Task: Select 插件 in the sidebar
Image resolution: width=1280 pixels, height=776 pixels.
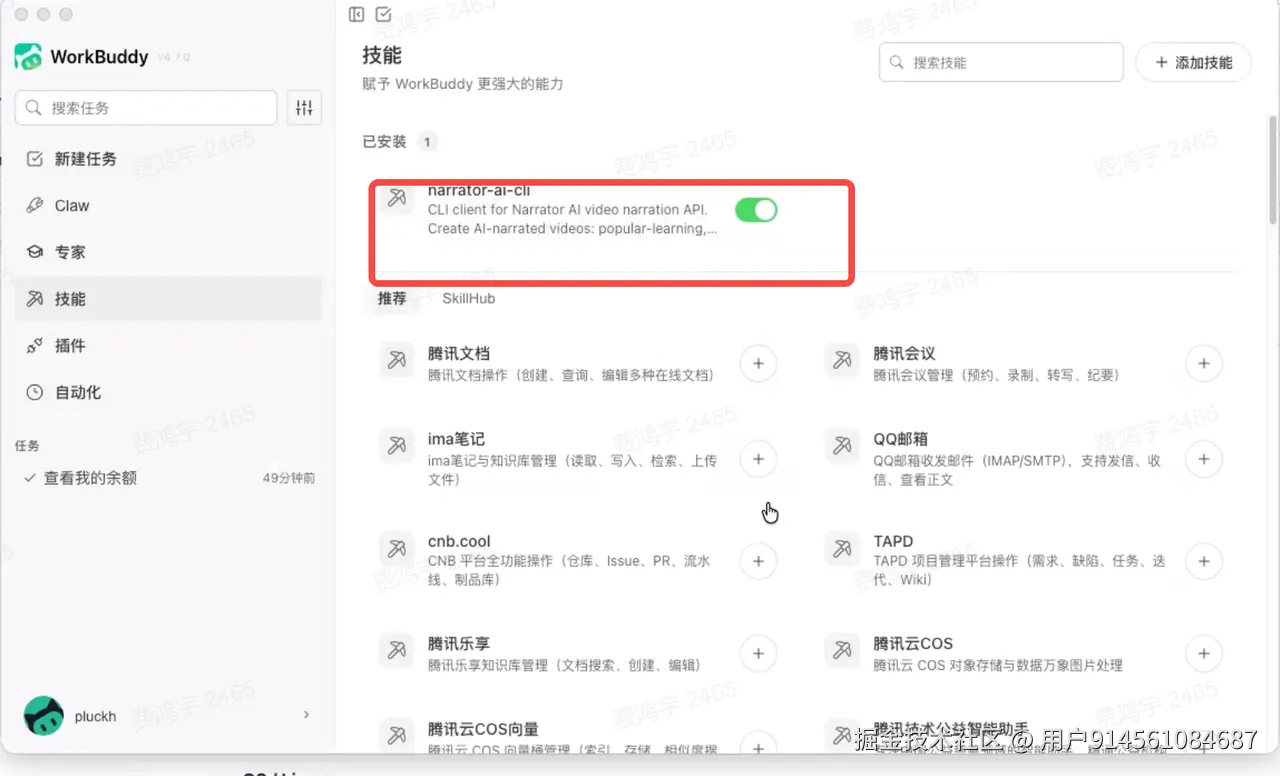Action: (168, 346)
